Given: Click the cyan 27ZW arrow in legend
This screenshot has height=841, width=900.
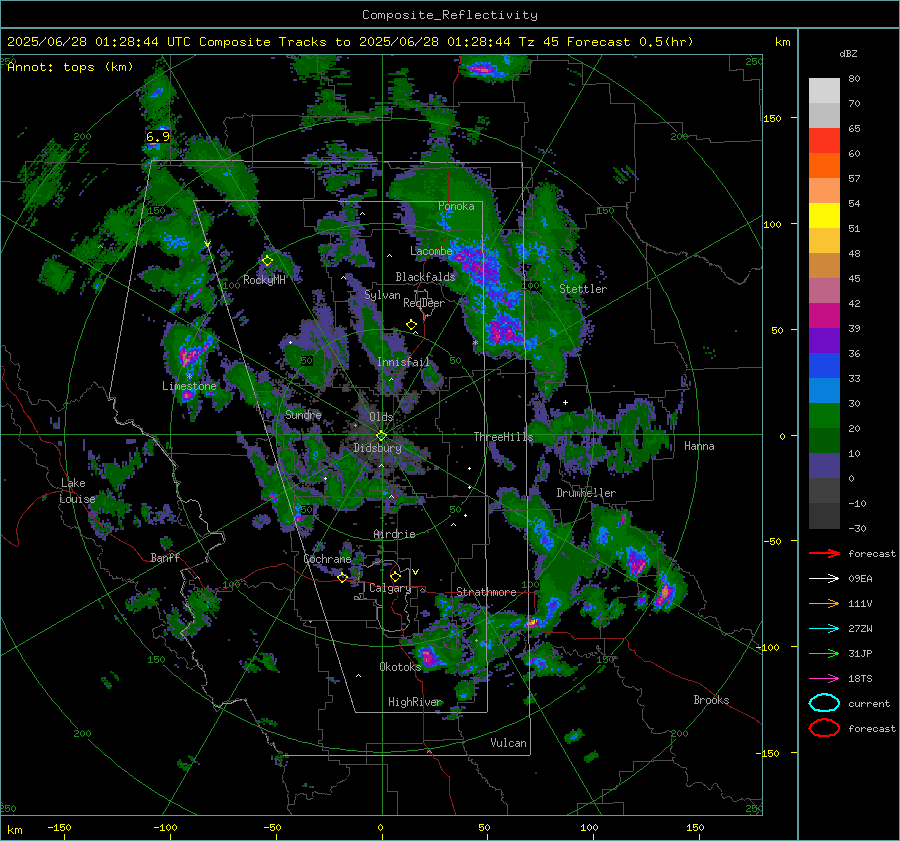Looking at the screenshot, I should [x=824, y=629].
